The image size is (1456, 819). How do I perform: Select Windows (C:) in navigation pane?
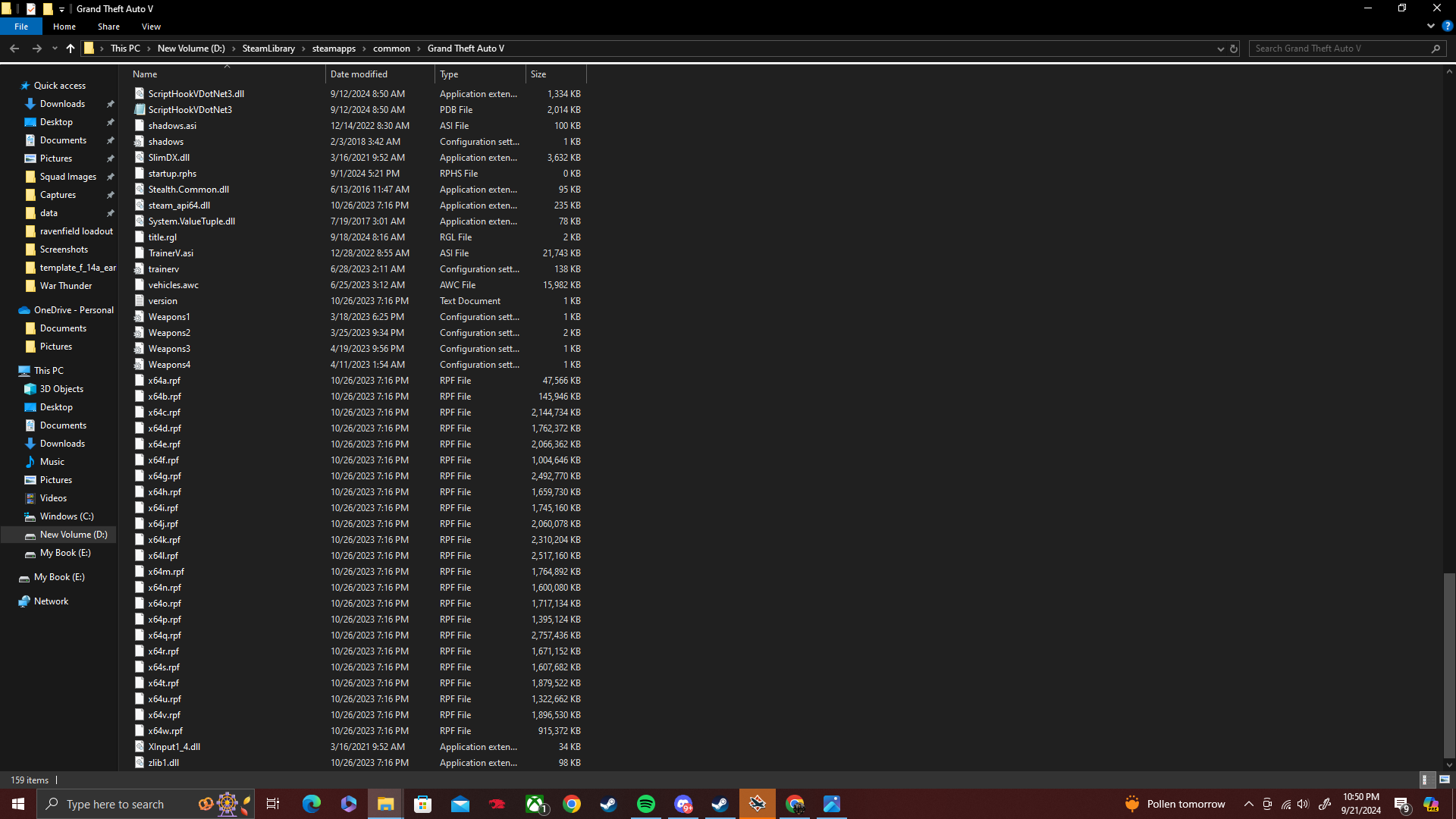pyautogui.click(x=67, y=516)
